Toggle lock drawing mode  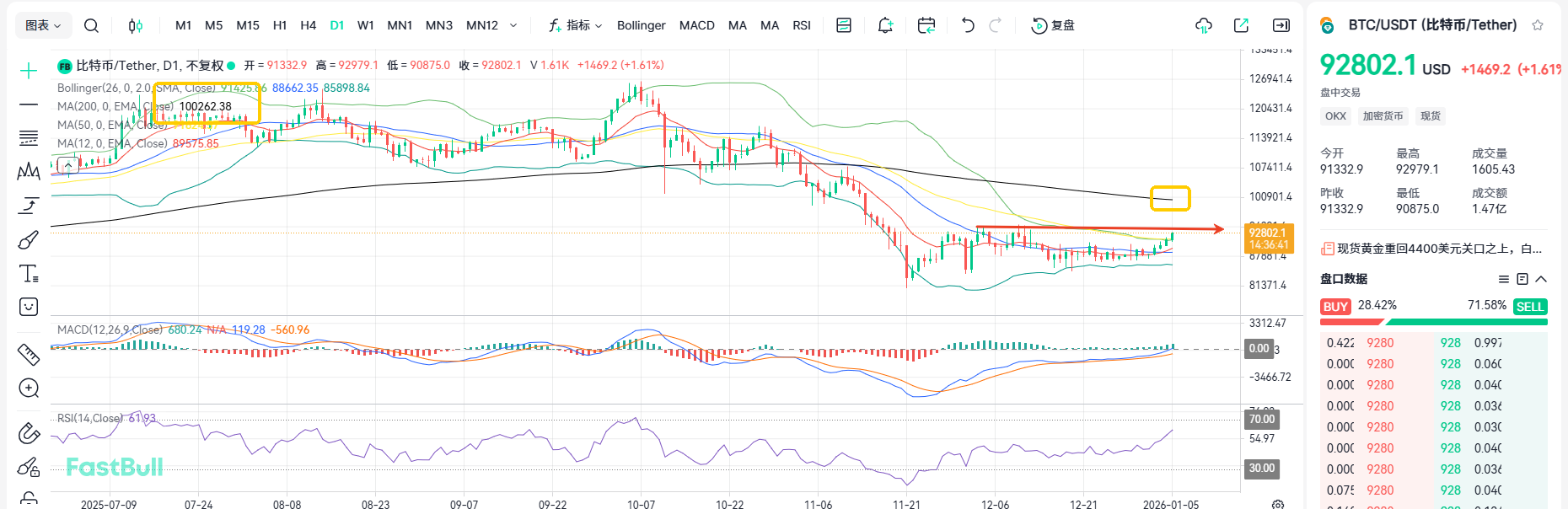tap(29, 467)
